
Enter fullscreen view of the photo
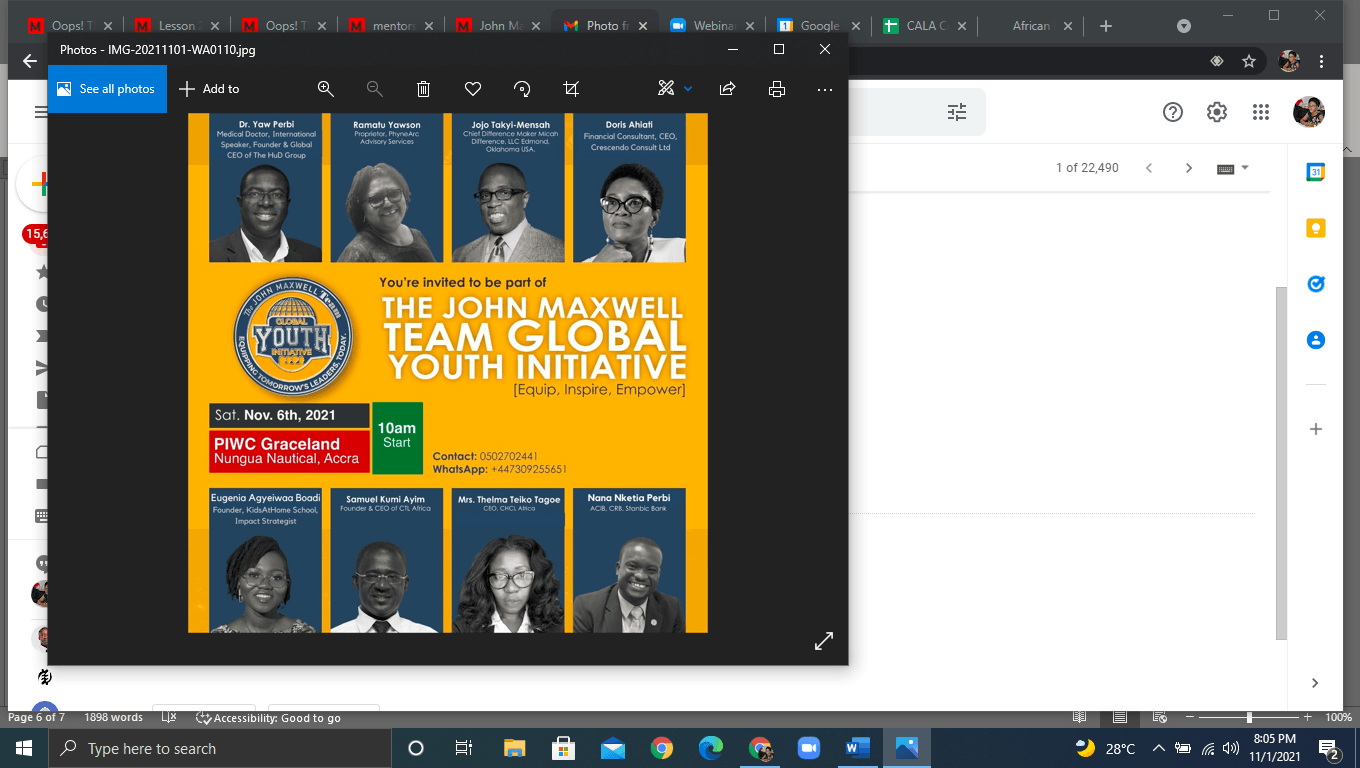coord(824,641)
